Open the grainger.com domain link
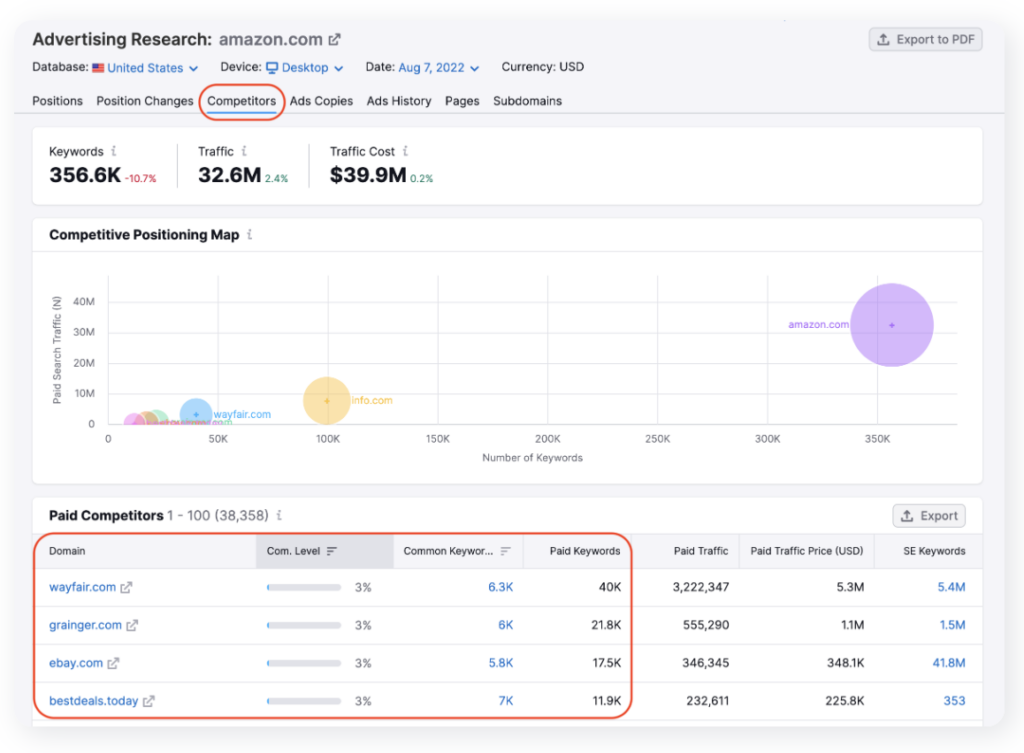The image size is (1024, 753). (x=86, y=625)
